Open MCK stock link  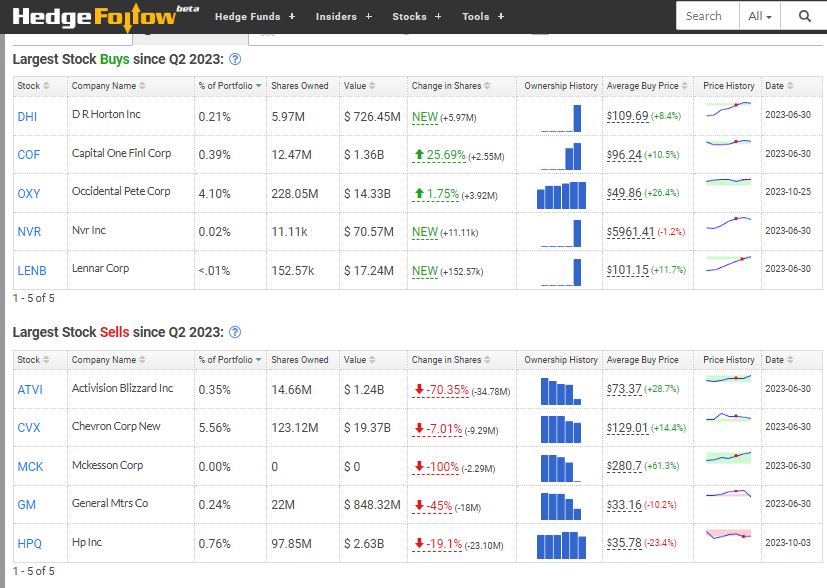(30, 467)
